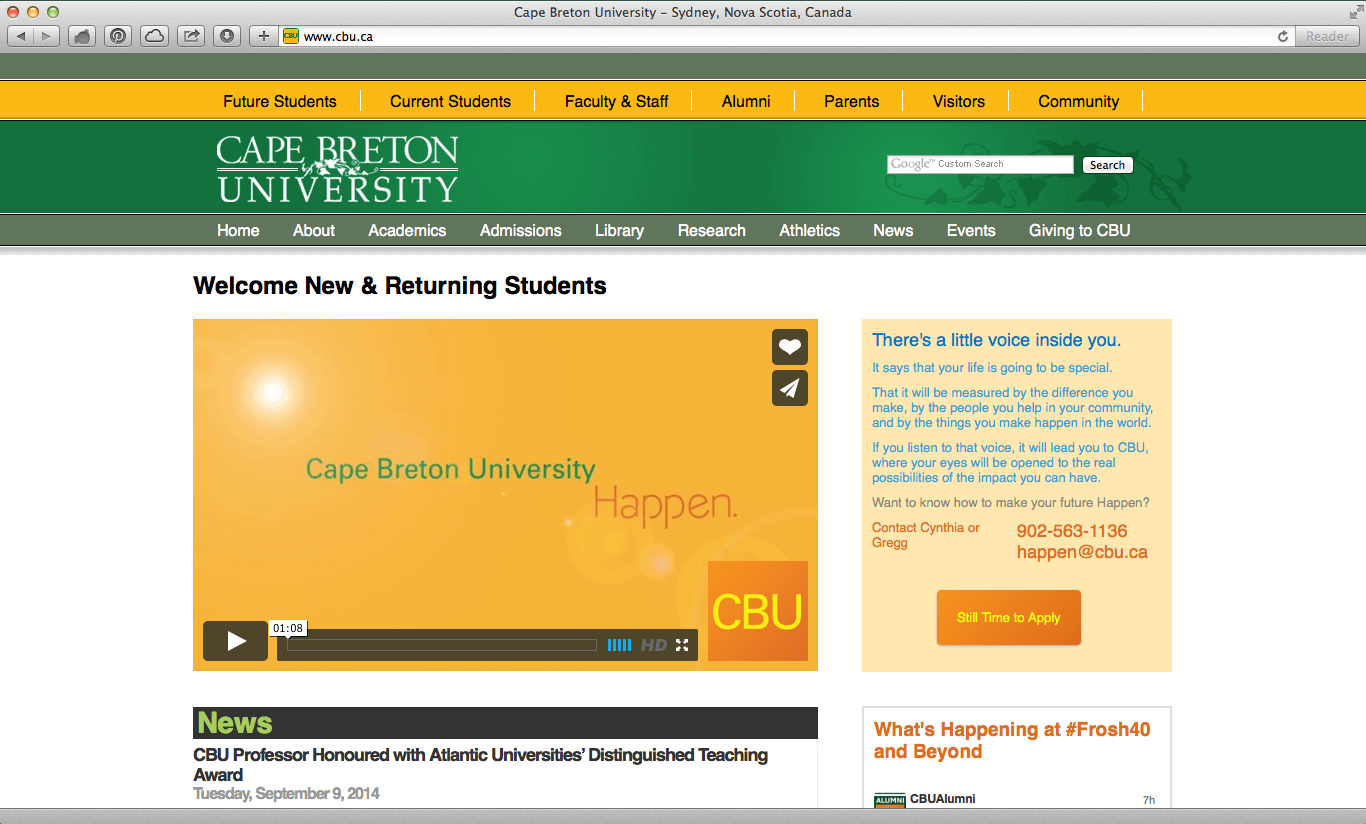
Task: Click the Tuesday, September 9, 2014 date
Action: click(286, 794)
